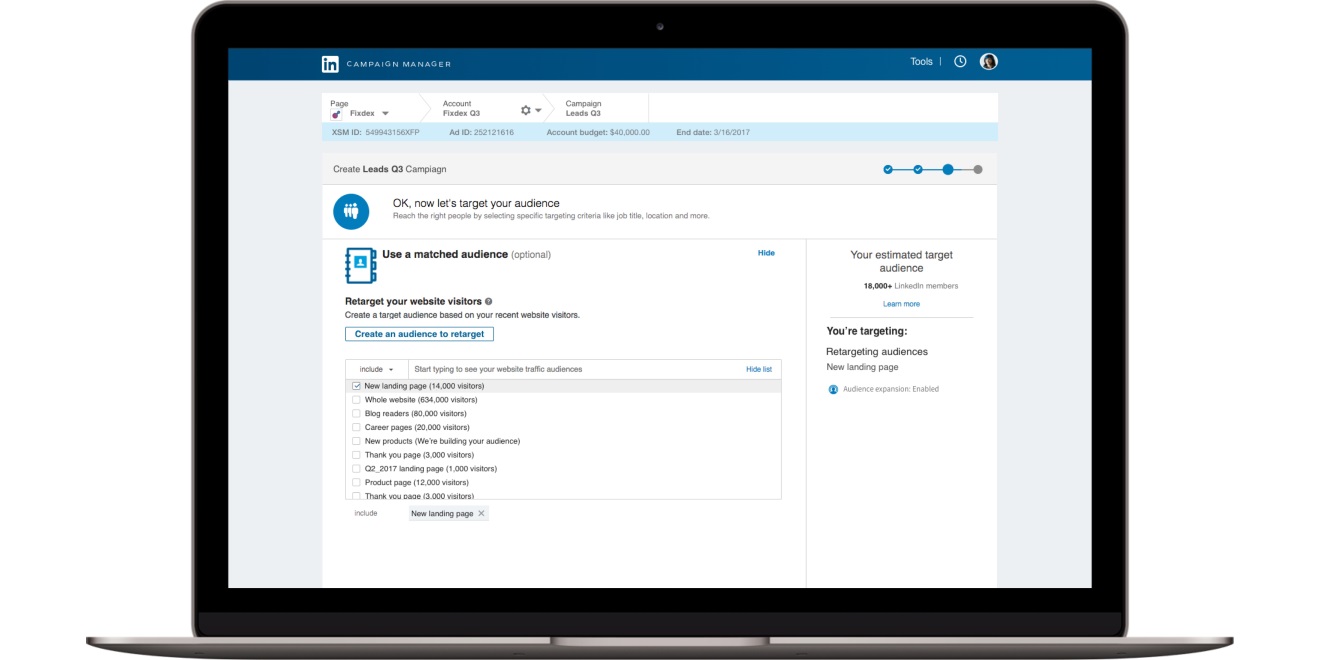Viewport: 1320px width, 660px height.
Task: Click the LinkedIn logo icon
Action: pyautogui.click(x=330, y=64)
